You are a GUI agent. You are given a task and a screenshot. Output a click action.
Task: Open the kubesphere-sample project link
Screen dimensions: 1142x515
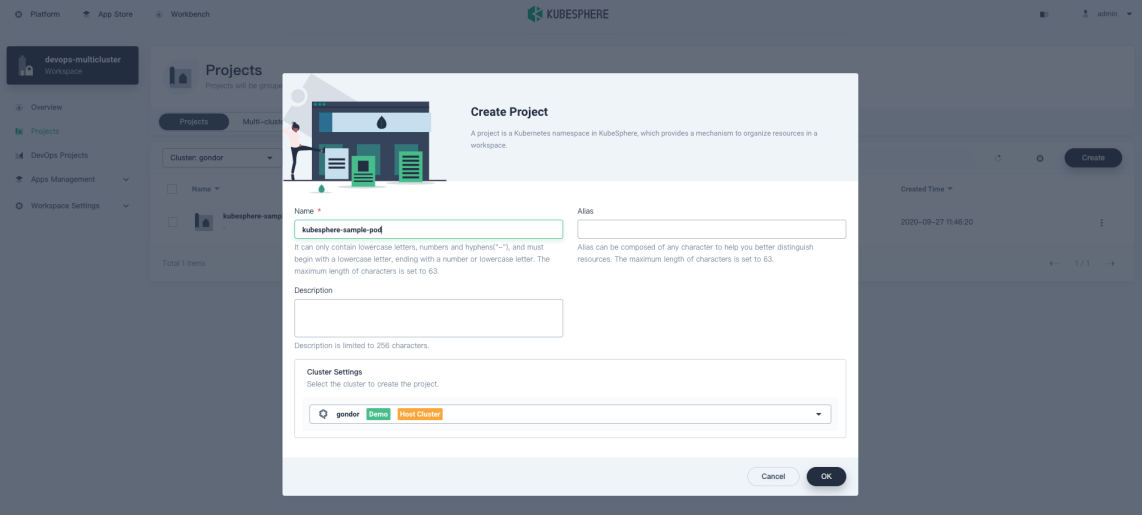pos(252,216)
